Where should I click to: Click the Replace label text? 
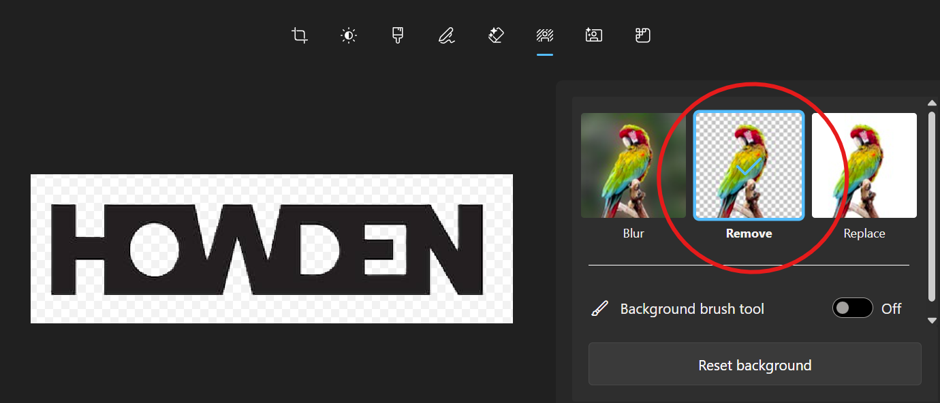(864, 234)
